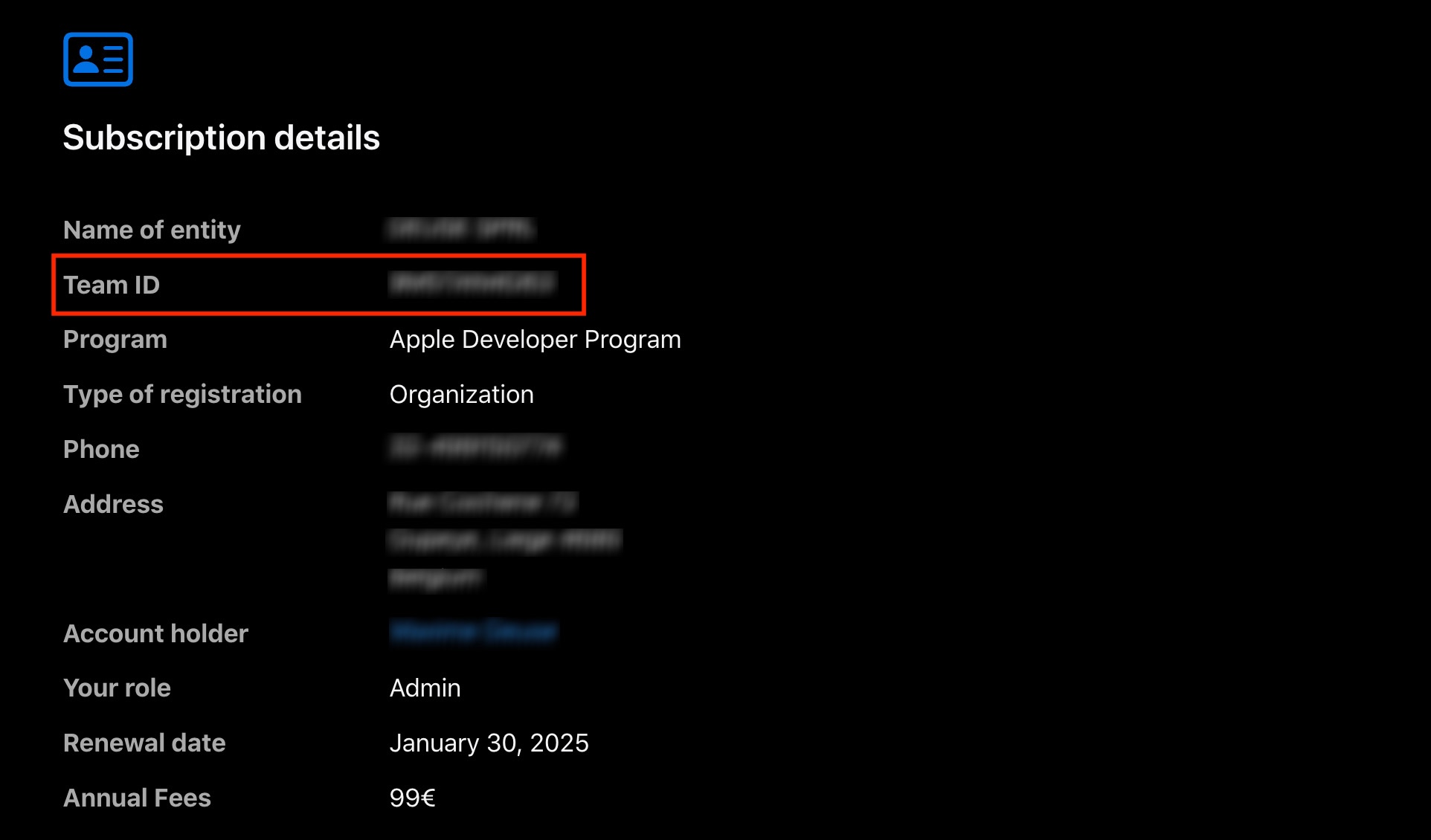Click the blurred entity name value
This screenshot has height=840, width=1431.
[461, 229]
